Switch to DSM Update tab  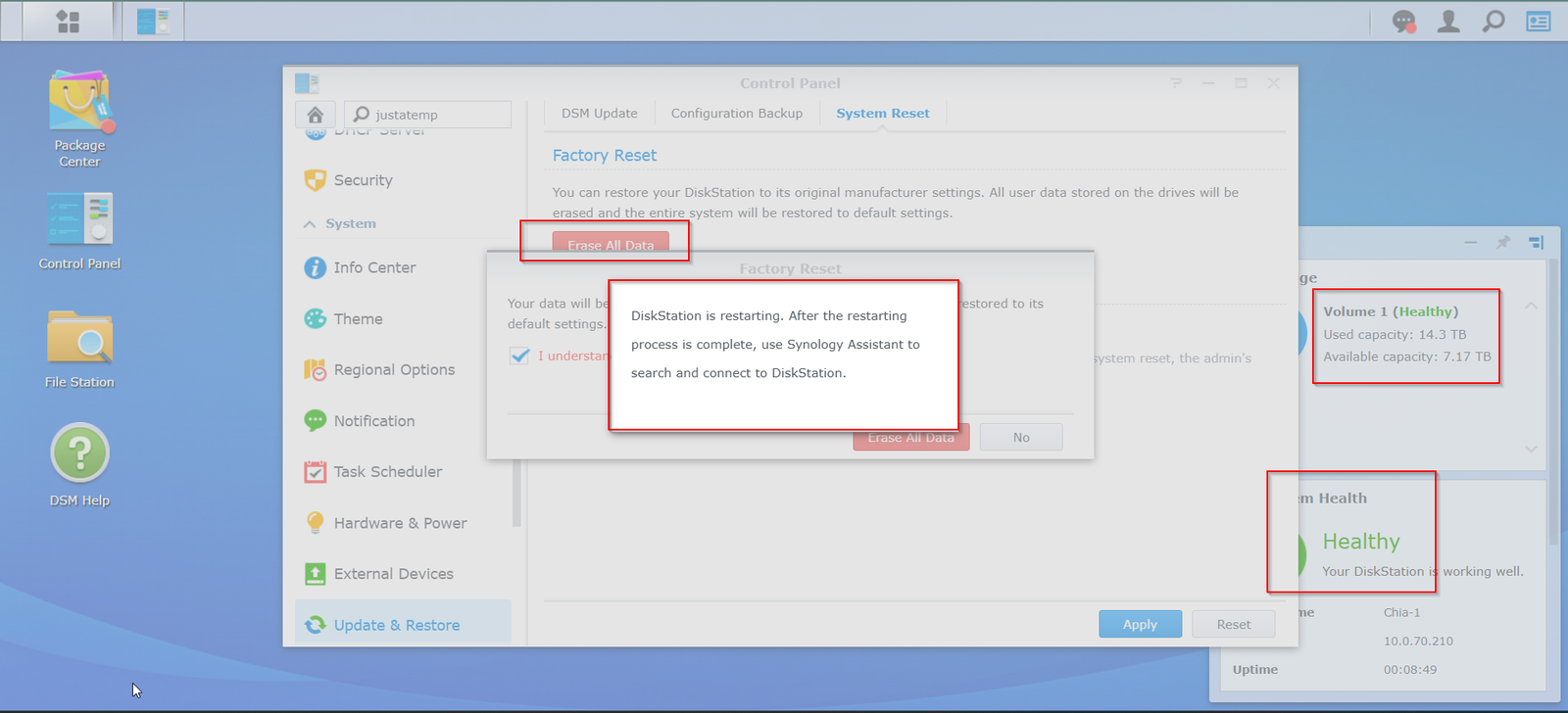[x=599, y=114]
